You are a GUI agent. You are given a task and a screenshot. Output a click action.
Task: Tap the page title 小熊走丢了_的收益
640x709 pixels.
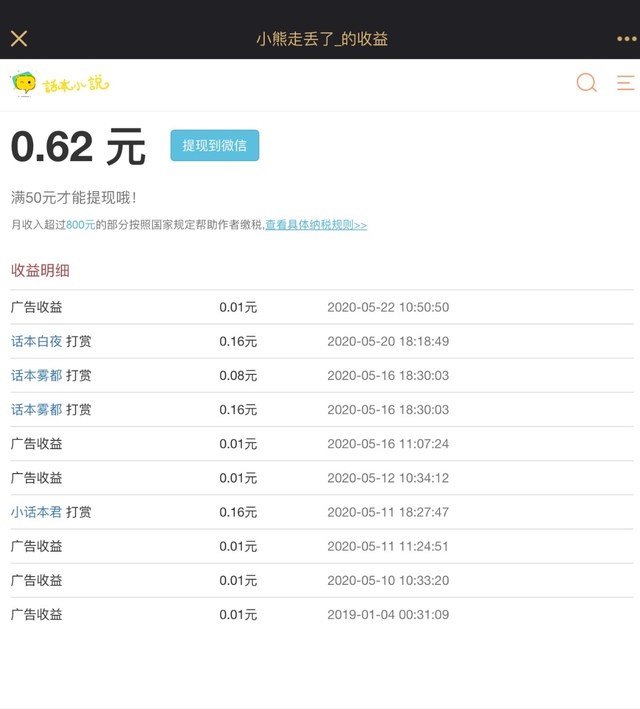pos(321,39)
